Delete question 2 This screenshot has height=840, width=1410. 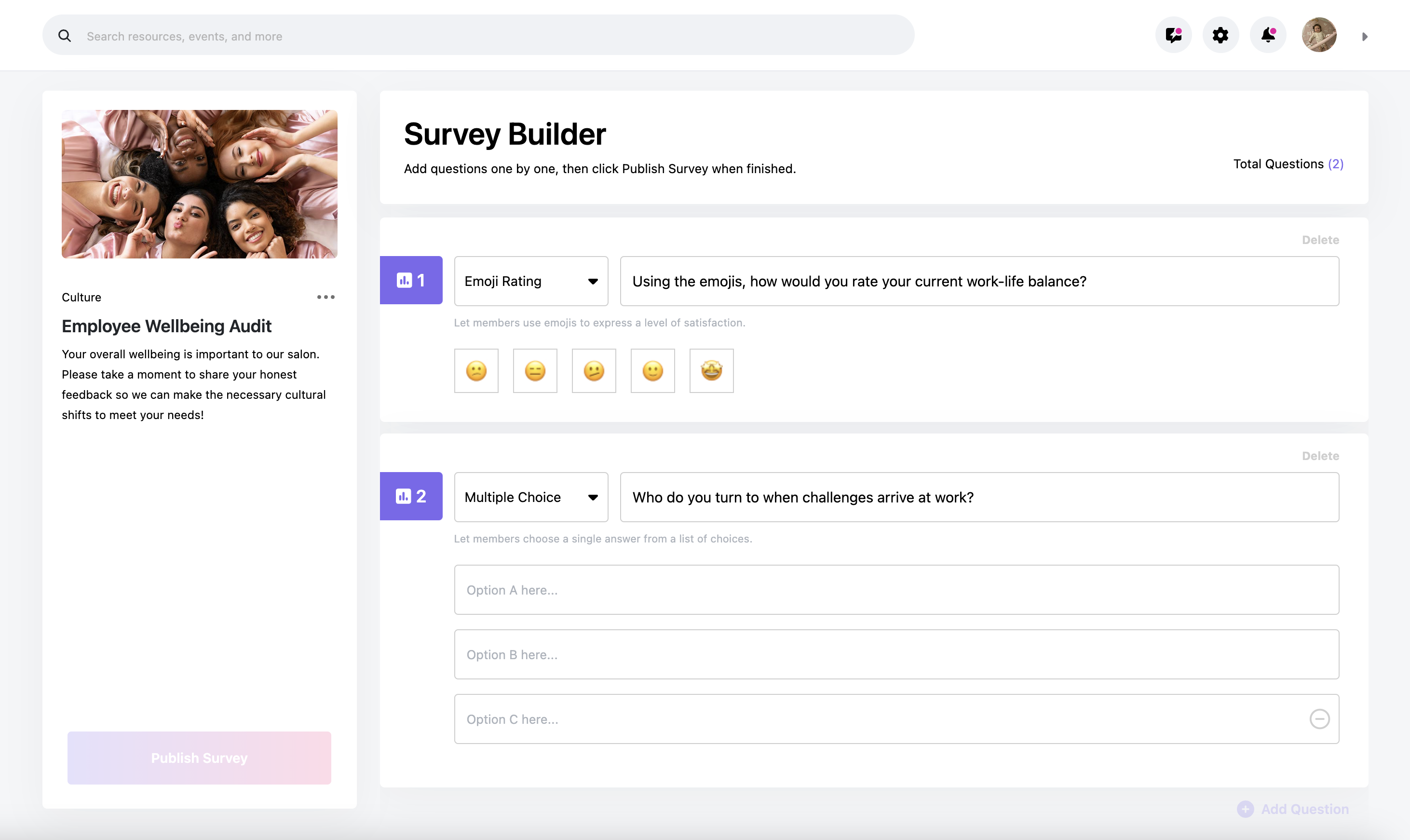(1320, 456)
